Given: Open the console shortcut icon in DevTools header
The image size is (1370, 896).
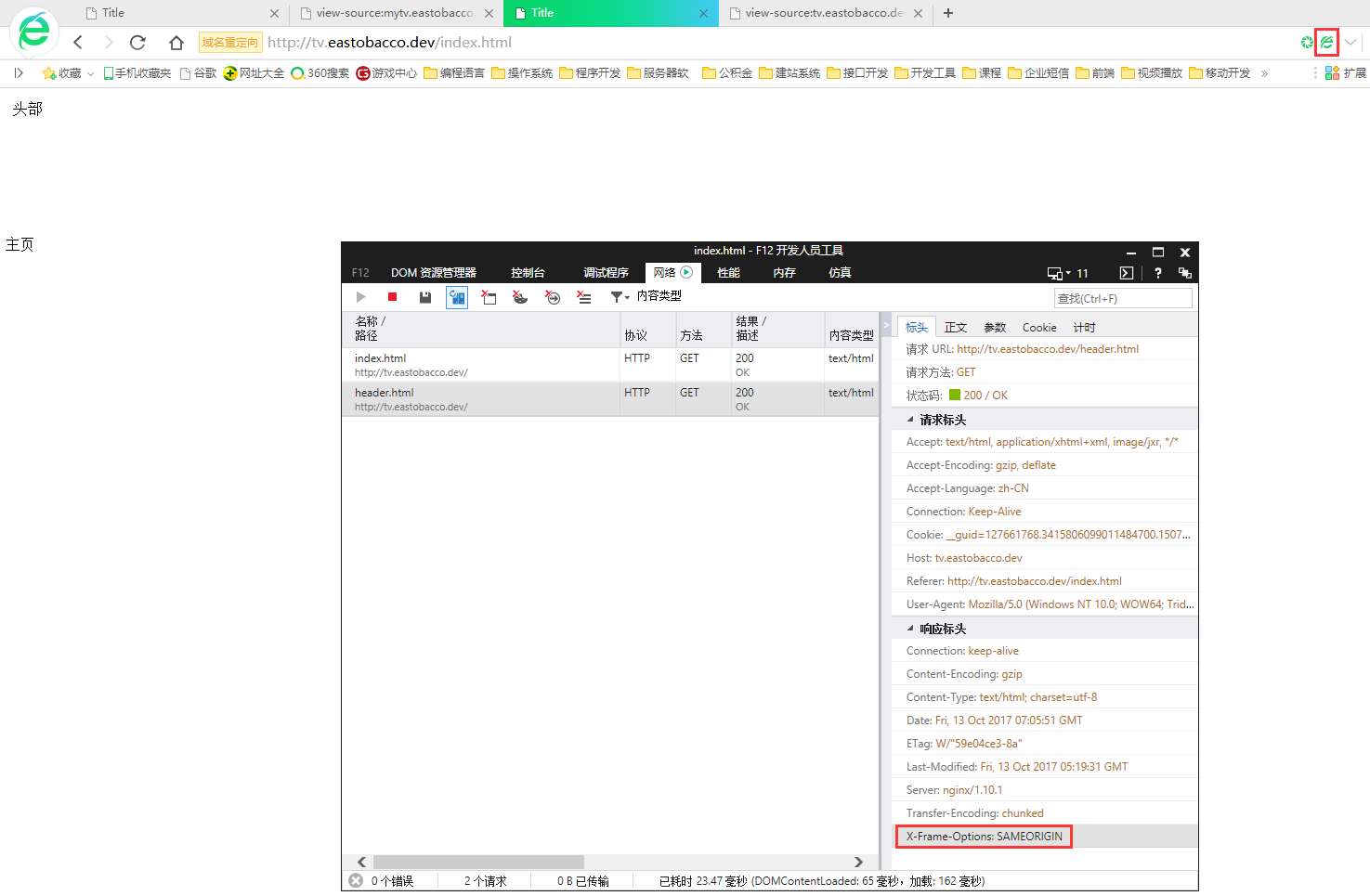Looking at the screenshot, I should coord(1126,273).
